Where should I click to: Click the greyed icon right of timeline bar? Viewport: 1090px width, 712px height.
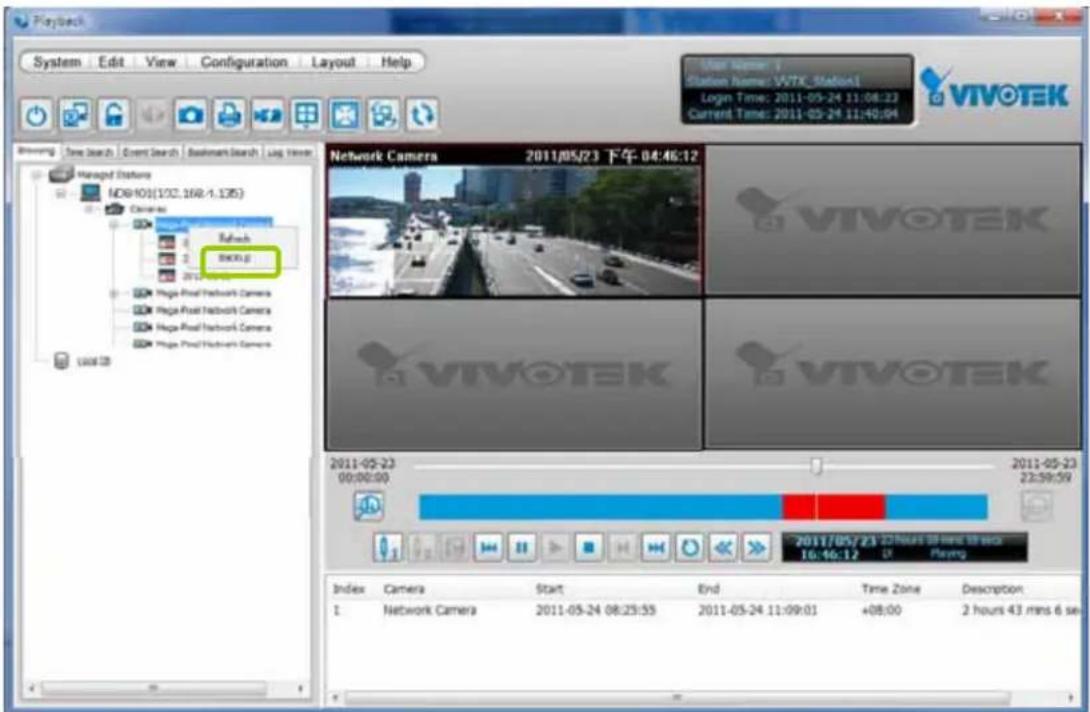[x=1036, y=506]
